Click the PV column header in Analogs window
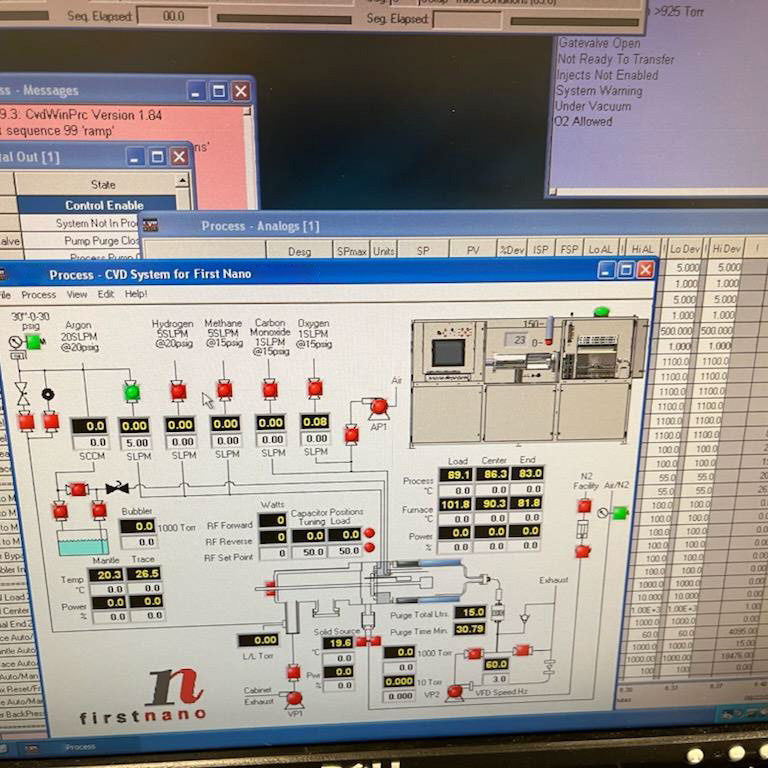This screenshot has height=768, width=768. (473, 250)
